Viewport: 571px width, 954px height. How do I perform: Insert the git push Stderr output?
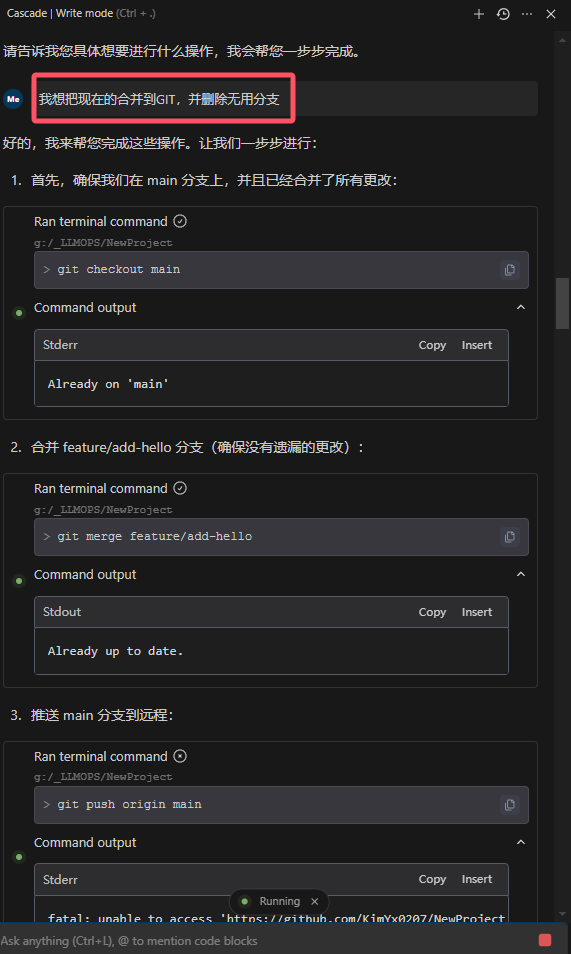(x=477, y=879)
